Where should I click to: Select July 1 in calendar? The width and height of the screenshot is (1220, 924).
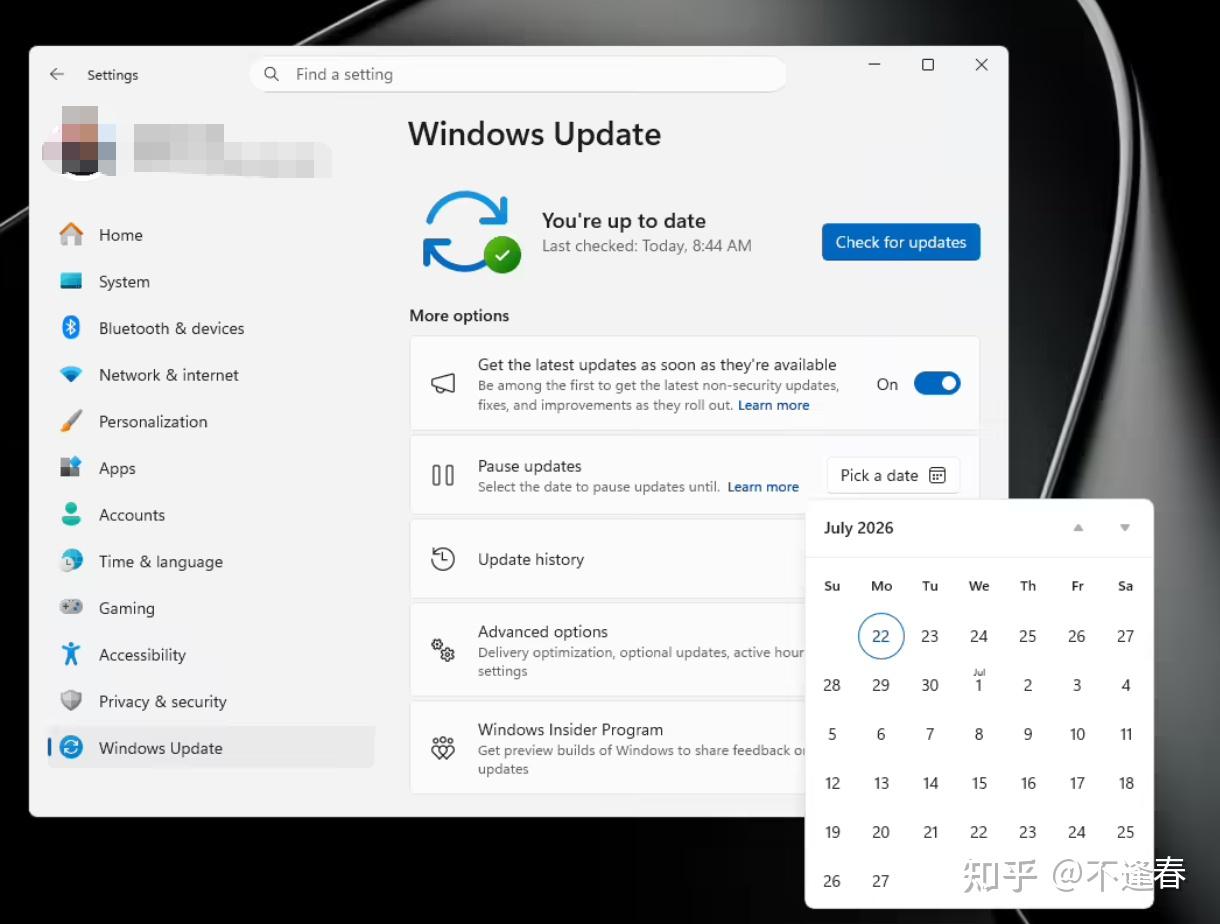pyautogui.click(x=979, y=685)
